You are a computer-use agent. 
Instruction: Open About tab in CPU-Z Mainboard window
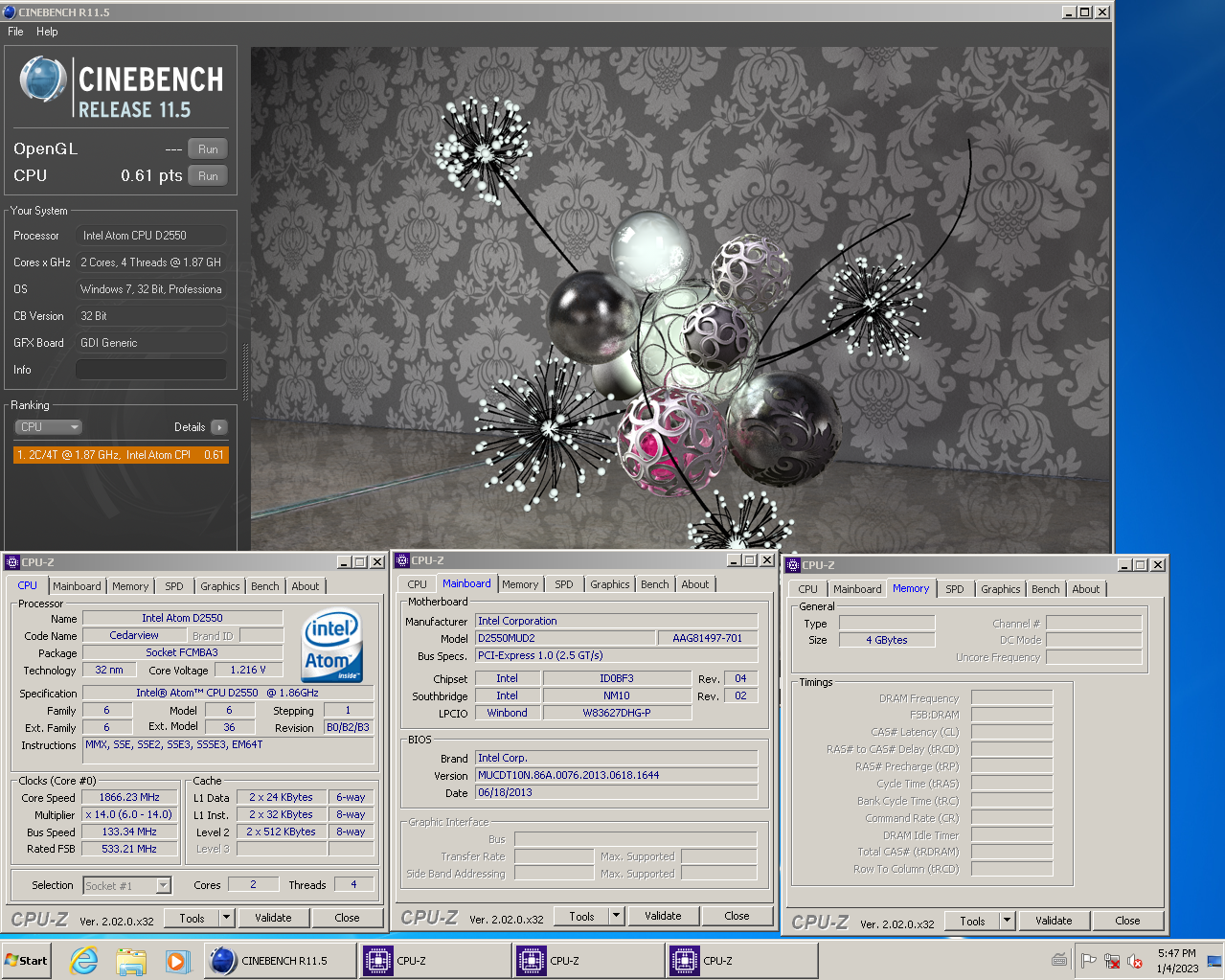(695, 584)
